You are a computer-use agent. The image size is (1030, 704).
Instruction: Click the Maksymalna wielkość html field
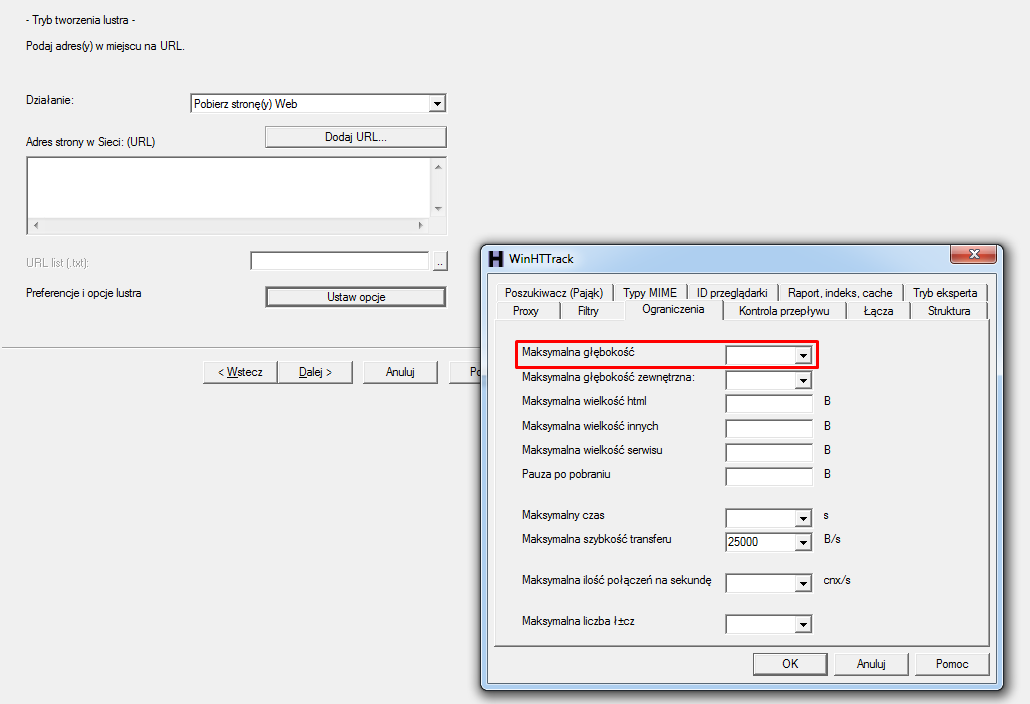click(x=769, y=404)
